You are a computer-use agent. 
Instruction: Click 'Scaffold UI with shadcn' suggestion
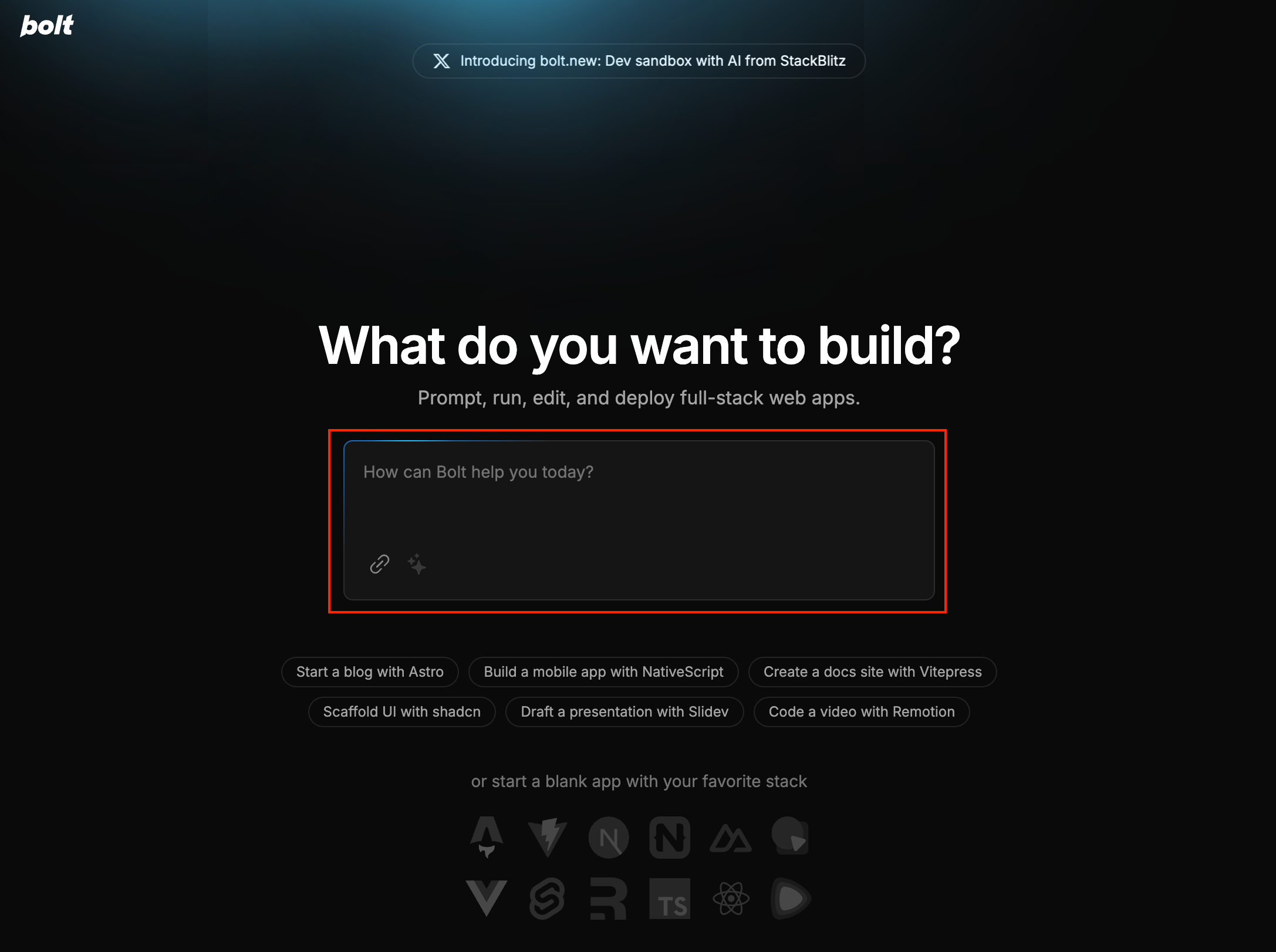(401, 712)
